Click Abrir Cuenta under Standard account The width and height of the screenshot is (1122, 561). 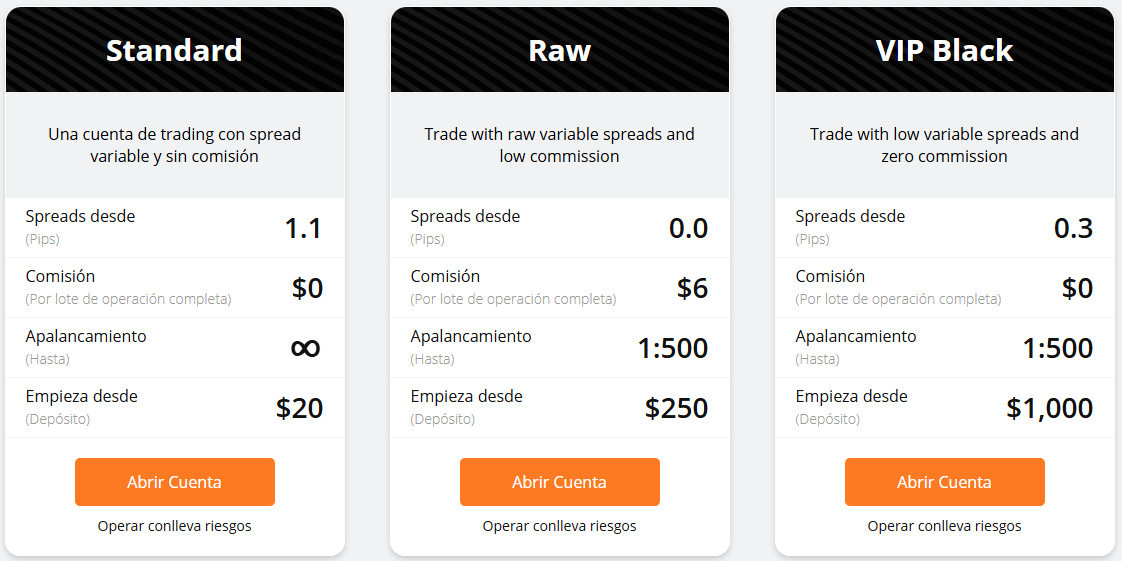pyautogui.click(x=174, y=482)
